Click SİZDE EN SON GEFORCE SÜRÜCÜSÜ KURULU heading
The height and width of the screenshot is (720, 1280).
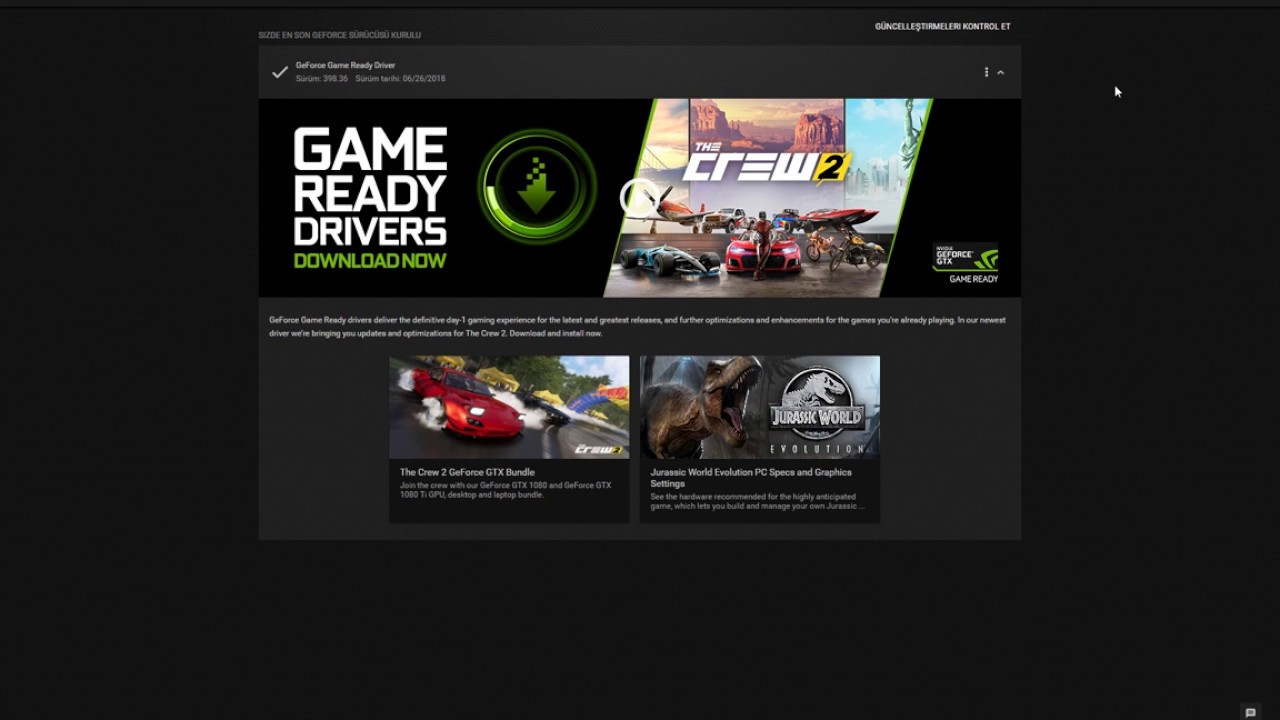pyautogui.click(x=339, y=35)
